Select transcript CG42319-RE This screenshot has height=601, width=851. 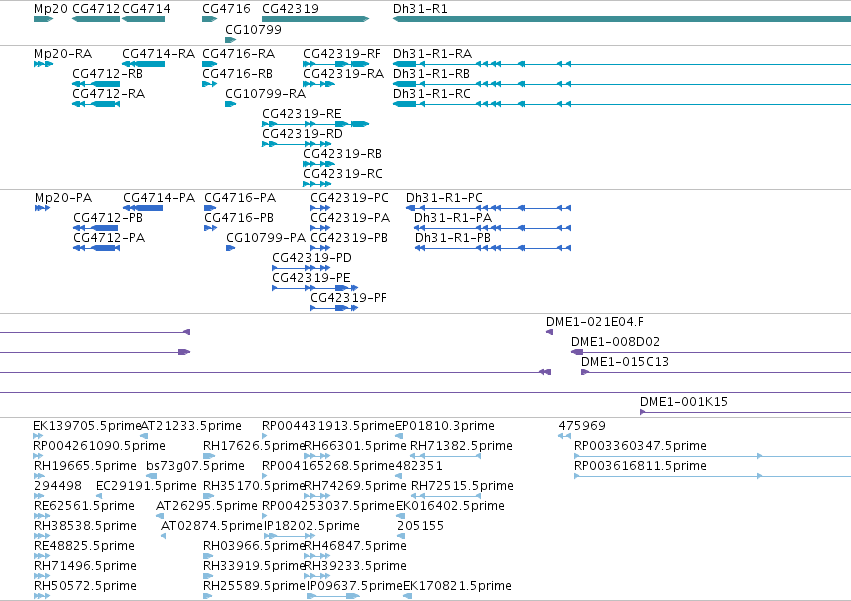(302, 114)
